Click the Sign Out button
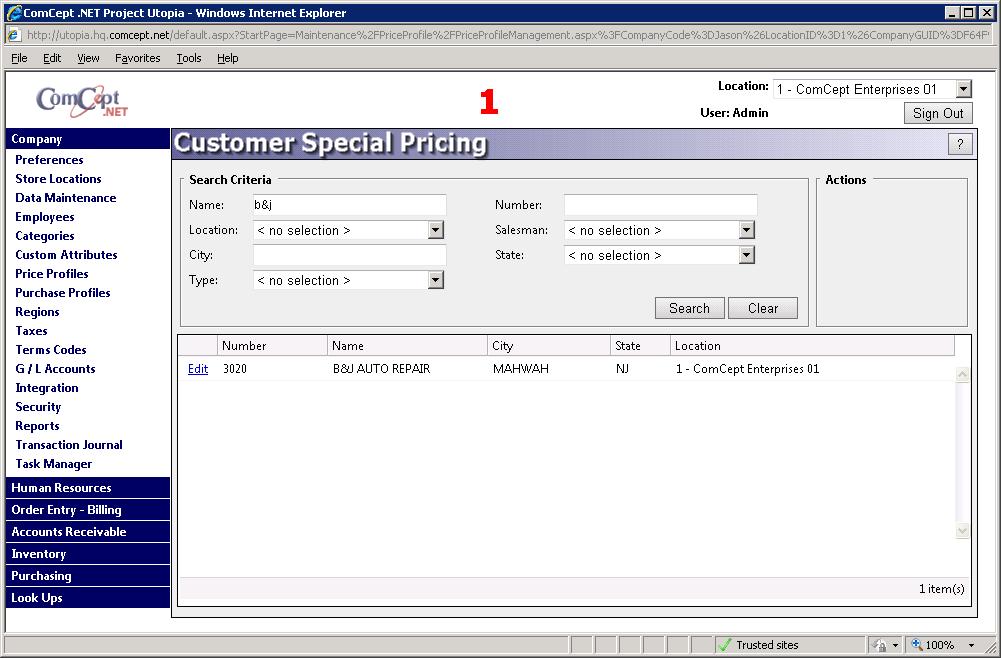The image size is (1001, 658). pos(938,113)
